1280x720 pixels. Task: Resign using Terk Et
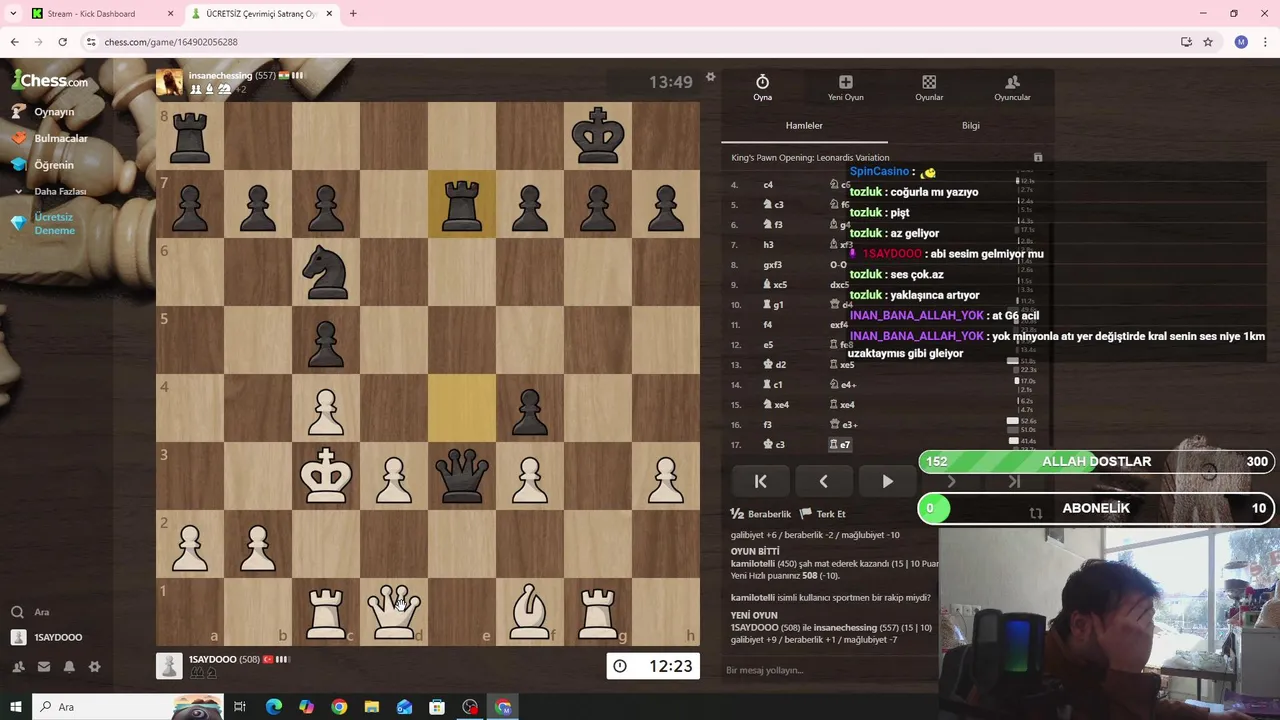pos(823,514)
